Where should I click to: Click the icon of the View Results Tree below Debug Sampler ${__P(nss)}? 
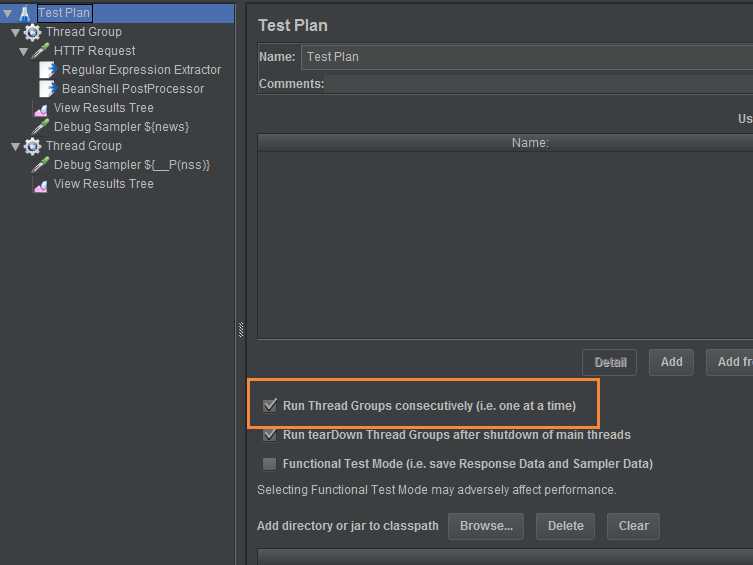[40, 186]
